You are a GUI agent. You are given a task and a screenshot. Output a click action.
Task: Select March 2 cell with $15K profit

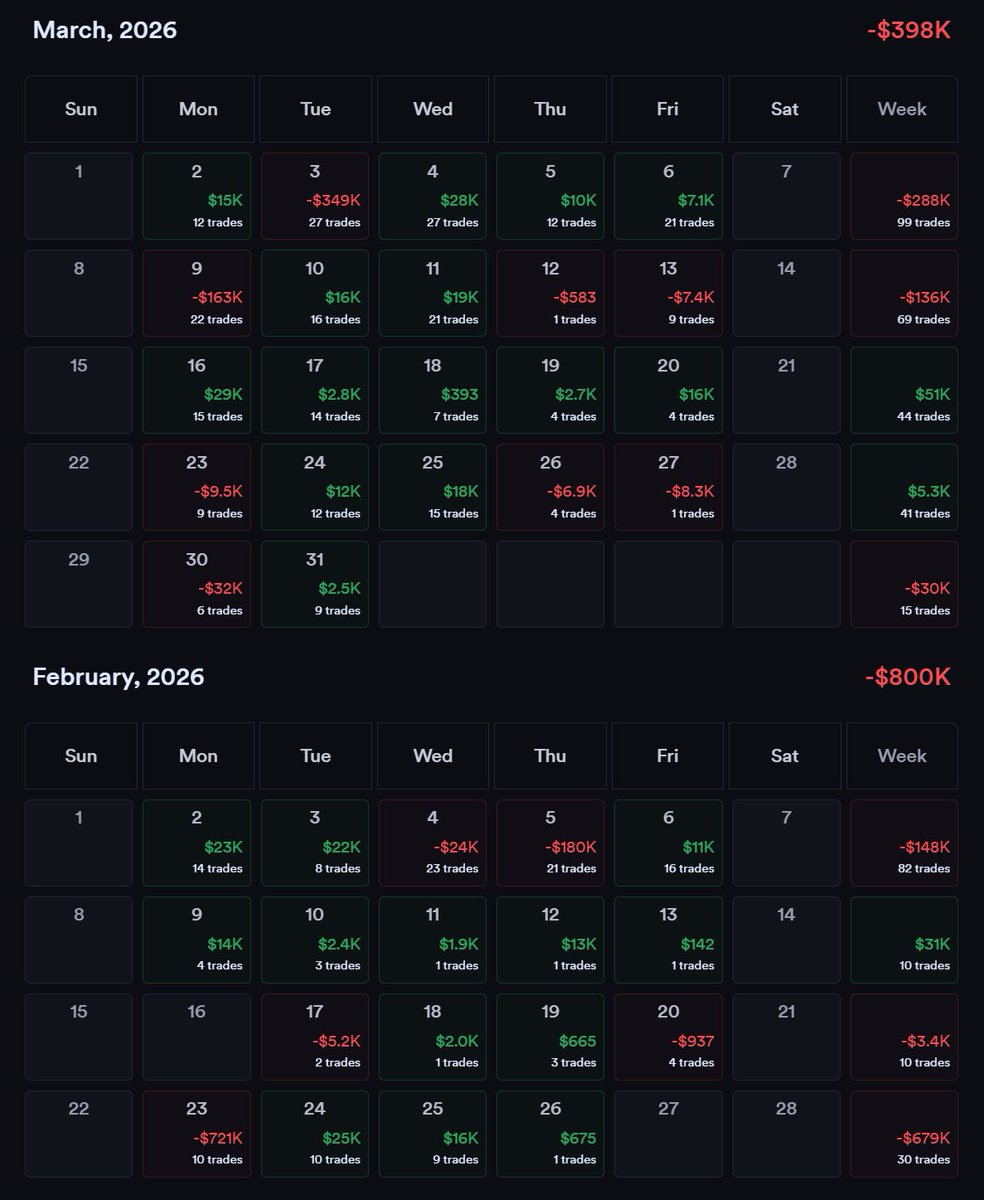pos(197,196)
